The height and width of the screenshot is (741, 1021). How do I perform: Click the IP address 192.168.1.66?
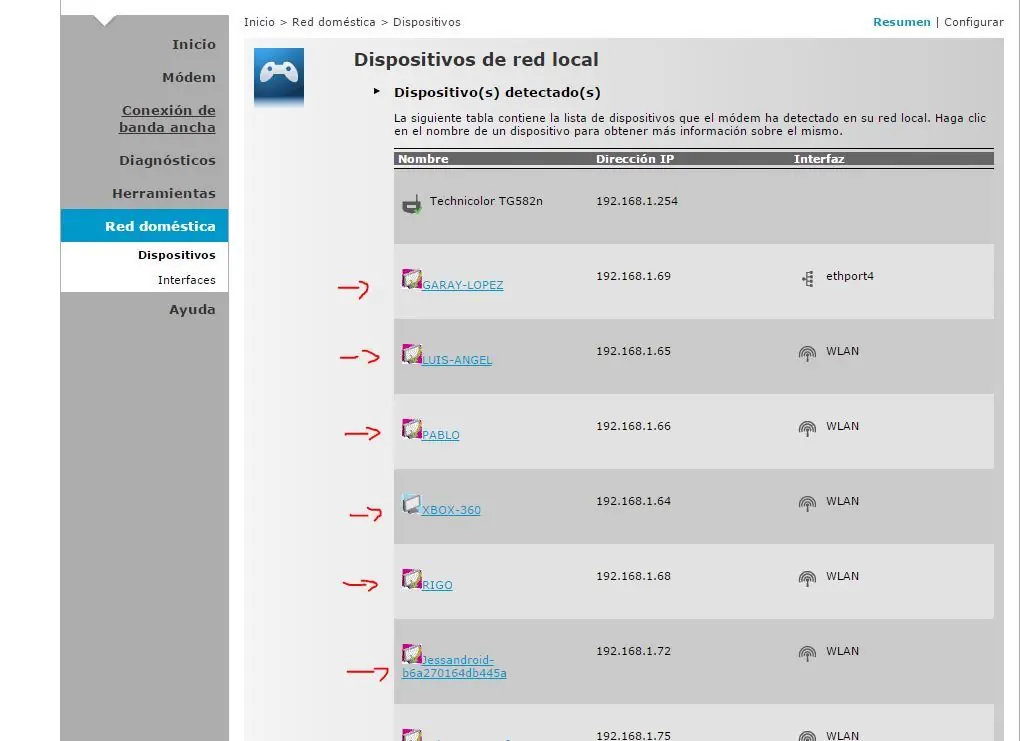pyautogui.click(x=633, y=426)
